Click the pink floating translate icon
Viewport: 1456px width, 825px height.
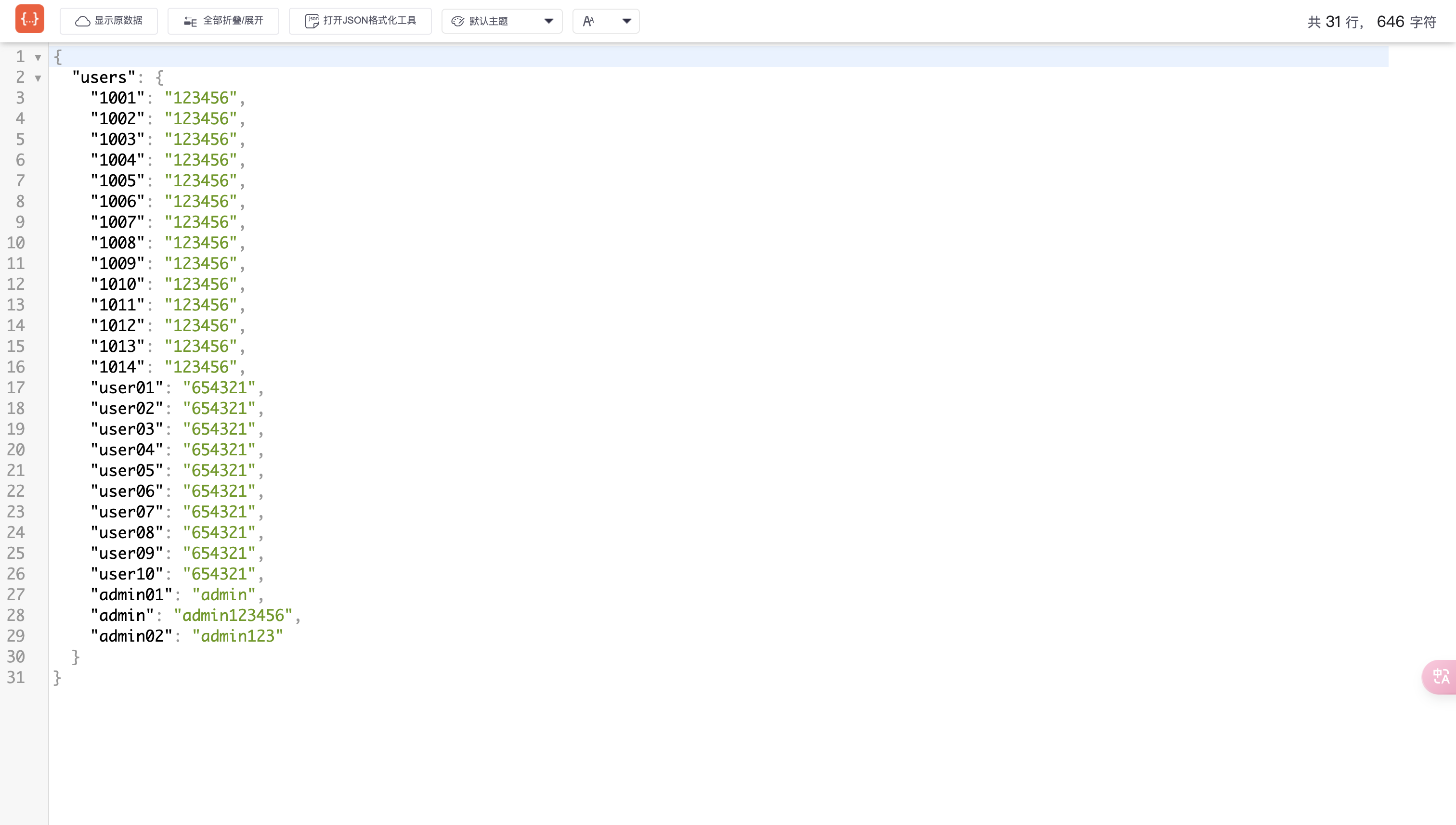pos(1440,677)
